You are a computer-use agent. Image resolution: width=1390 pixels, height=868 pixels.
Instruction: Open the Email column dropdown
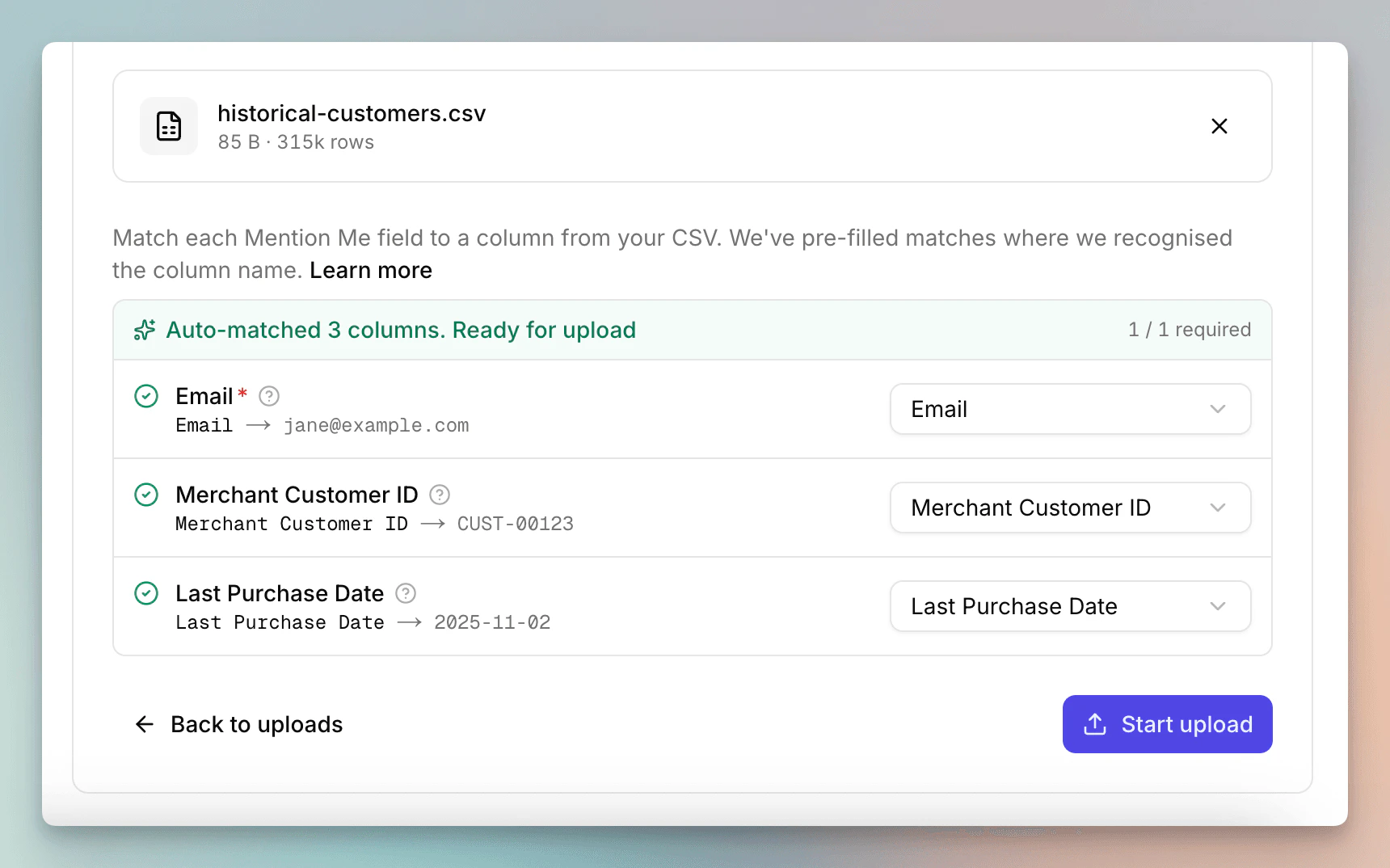(1071, 409)
